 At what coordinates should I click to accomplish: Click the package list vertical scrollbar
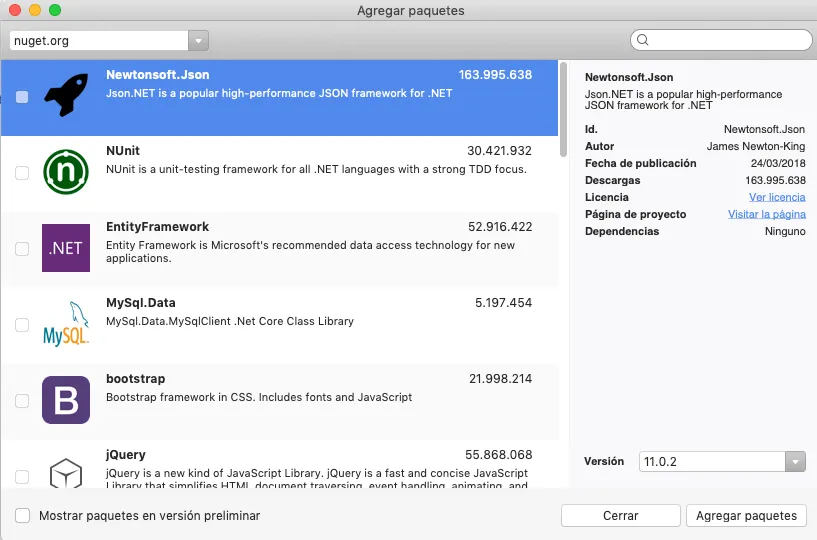click(x=563, y=110)
